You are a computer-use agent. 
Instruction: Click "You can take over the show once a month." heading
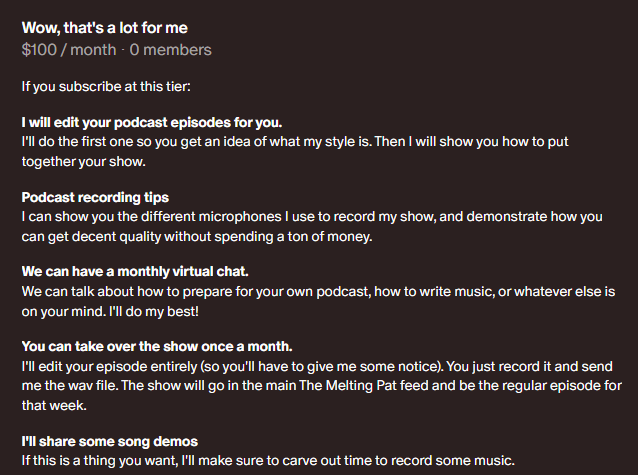157,346
